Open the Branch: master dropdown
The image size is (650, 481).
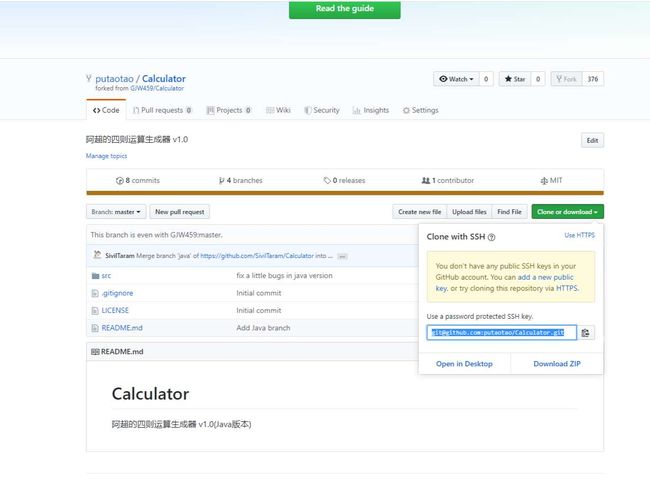click(x=116, y=212)
